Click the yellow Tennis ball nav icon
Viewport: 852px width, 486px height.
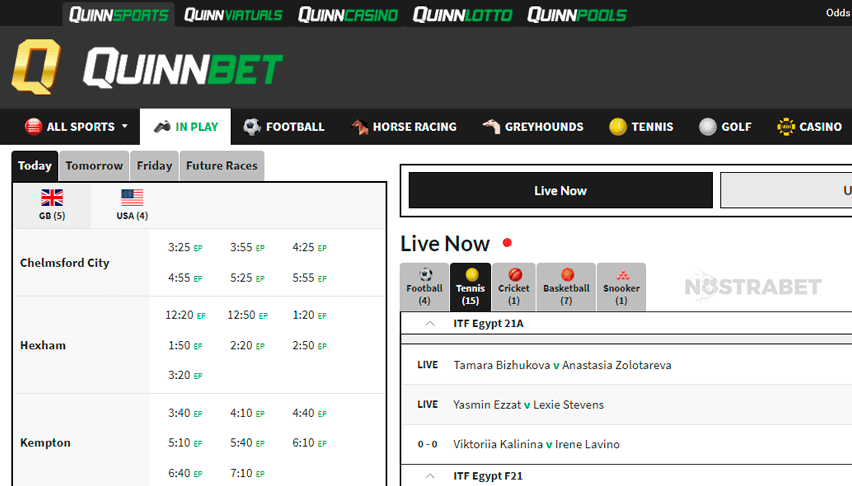click(618, 127)
